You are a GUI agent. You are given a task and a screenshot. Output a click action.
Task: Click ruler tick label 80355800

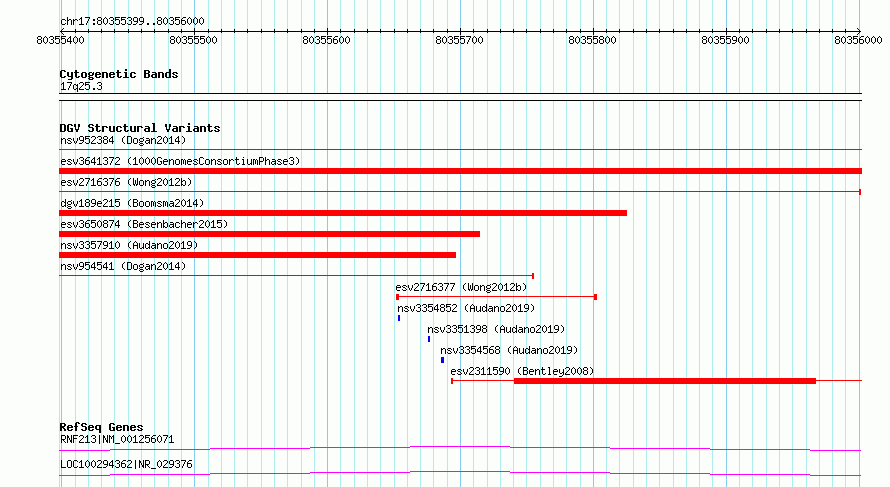click(592, 40)
